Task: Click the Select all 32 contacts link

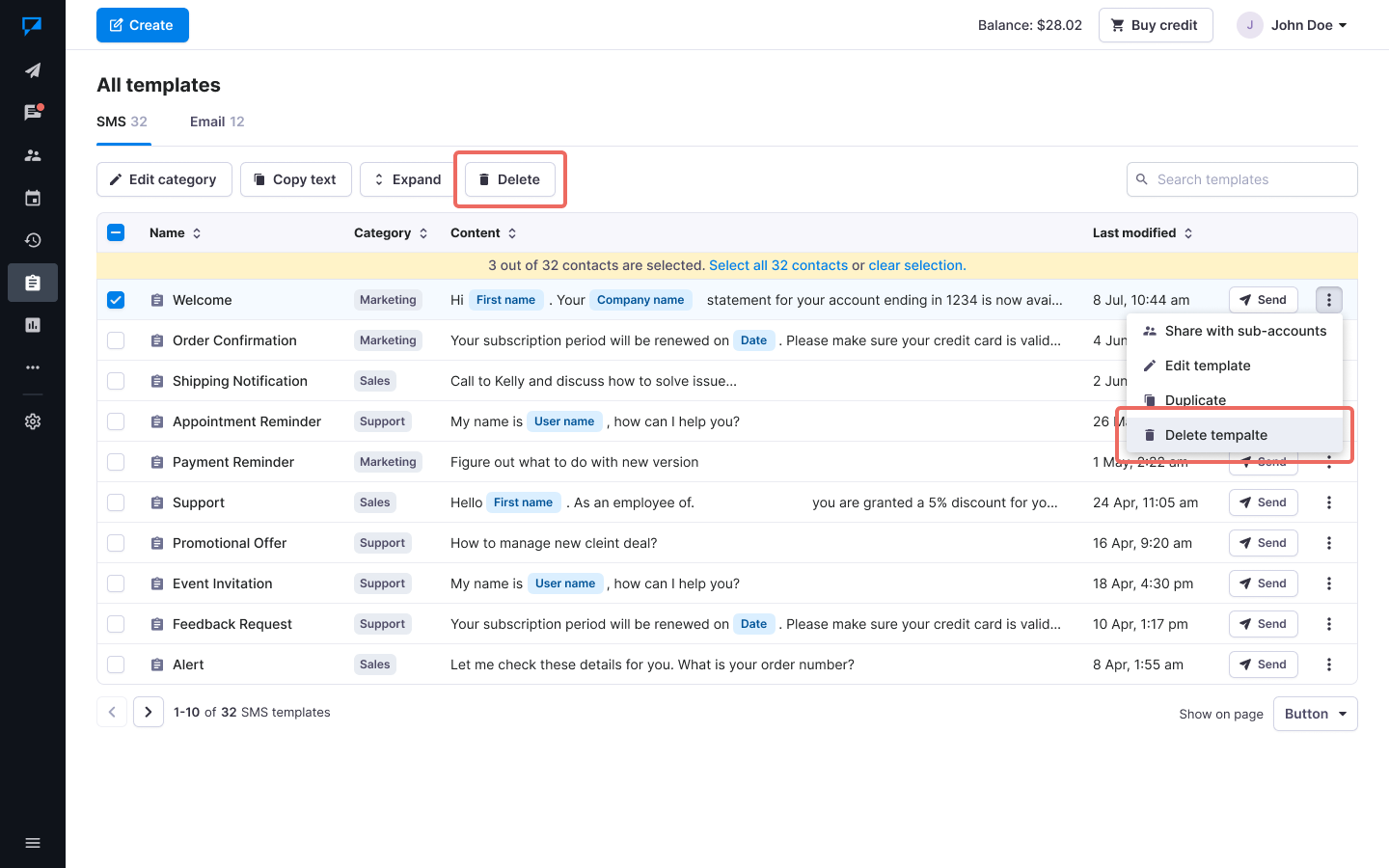Action: 777,265
